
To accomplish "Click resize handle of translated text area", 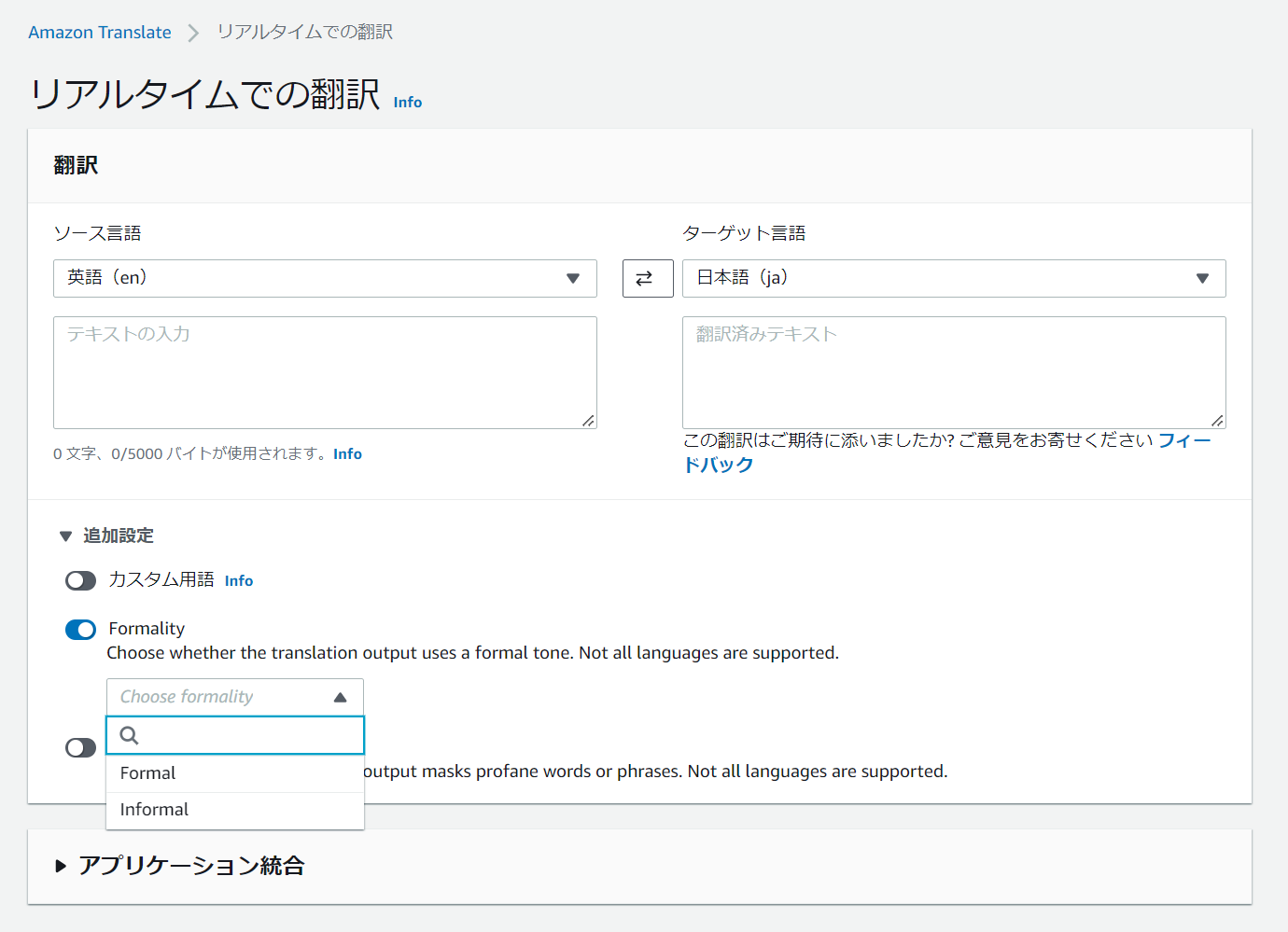I will point(1217,421).
